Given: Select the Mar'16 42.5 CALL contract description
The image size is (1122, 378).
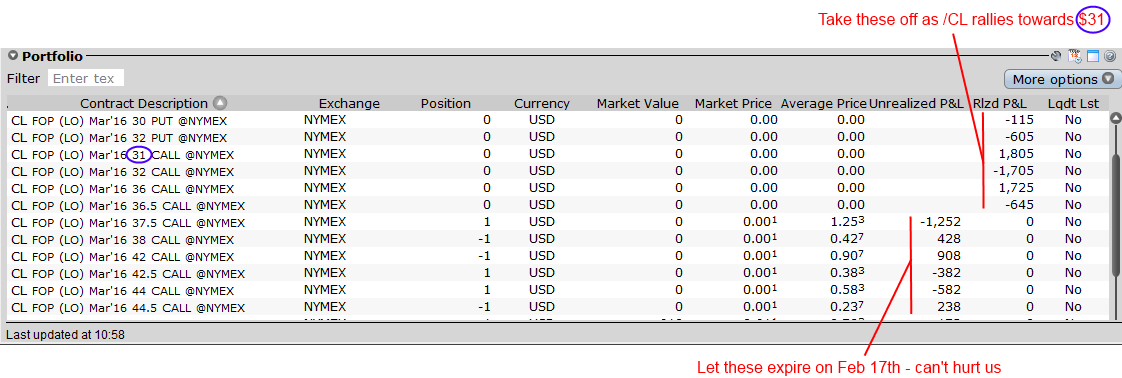Looking at the screenshot, I should tap(128, 273).
